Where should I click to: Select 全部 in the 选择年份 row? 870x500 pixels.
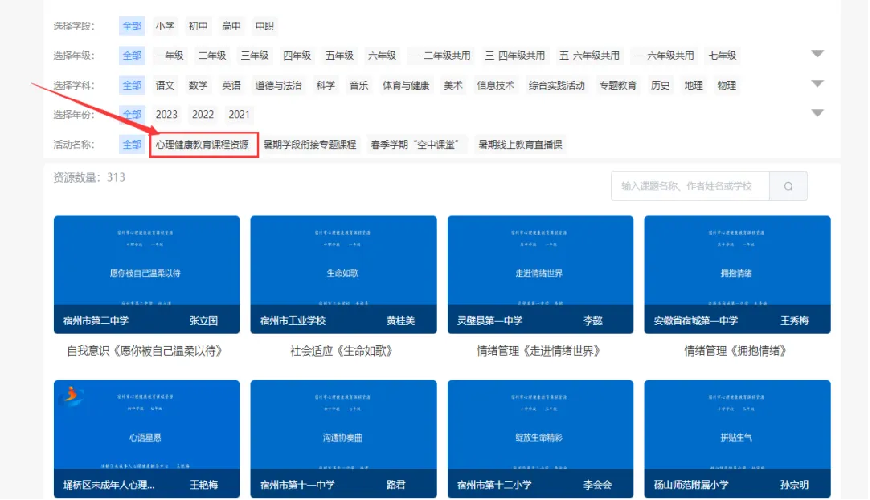pyautogui.click(x=132, y=114)
